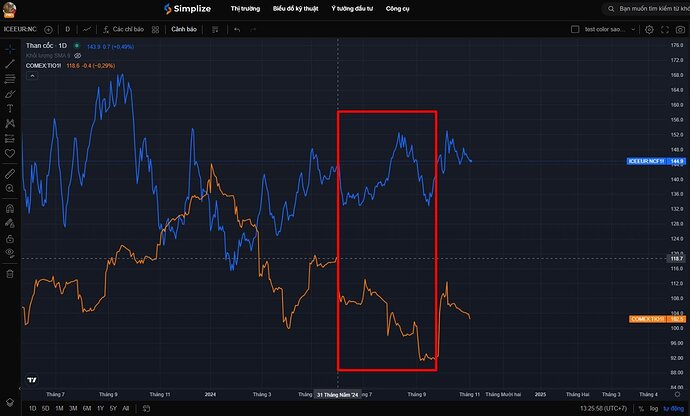The height and width of the screenshot is (416, 690).
Task: Open chart settings gear icon
Action: point(649,29)
